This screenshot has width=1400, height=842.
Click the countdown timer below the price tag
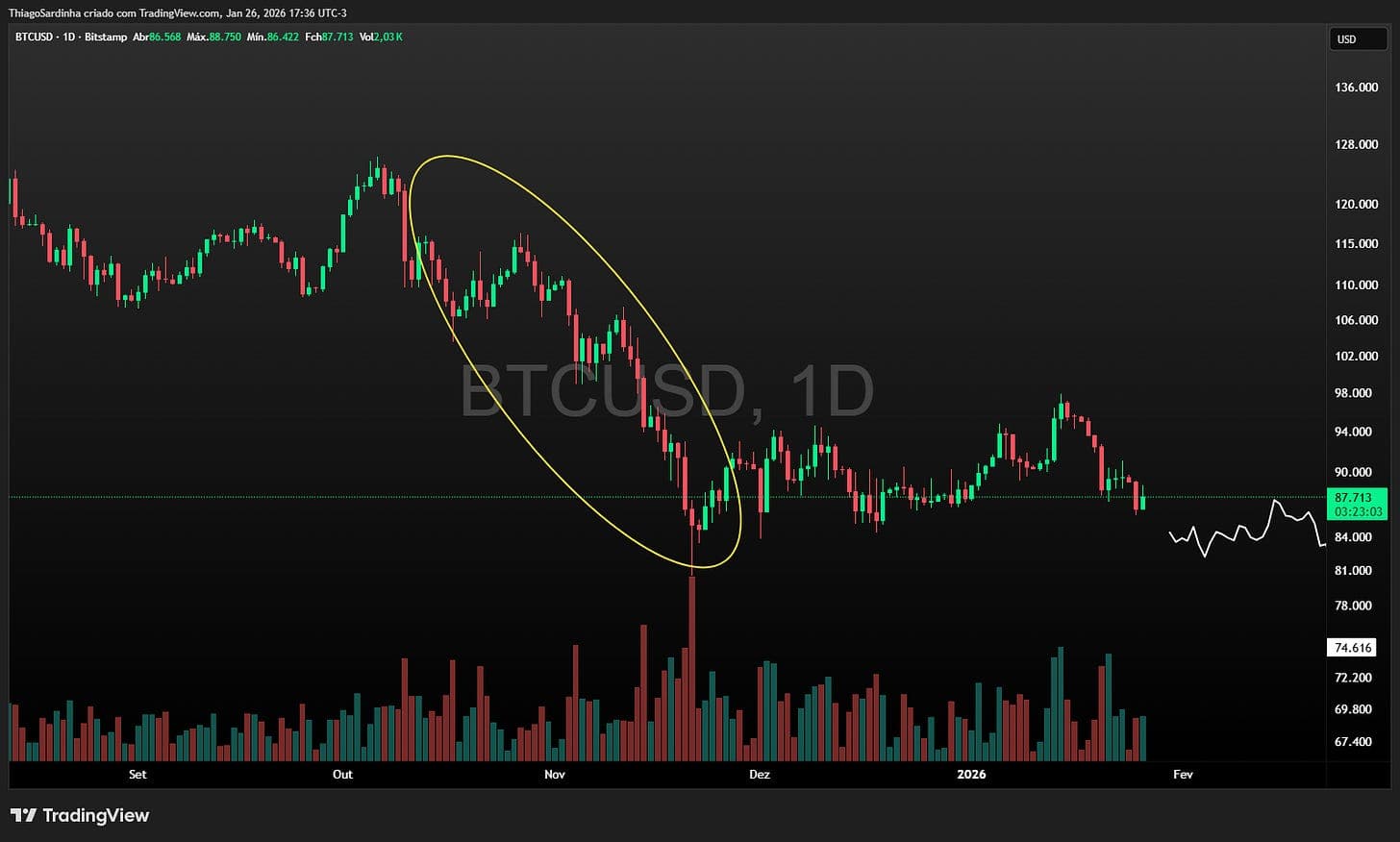click(x=1357, y=511)
